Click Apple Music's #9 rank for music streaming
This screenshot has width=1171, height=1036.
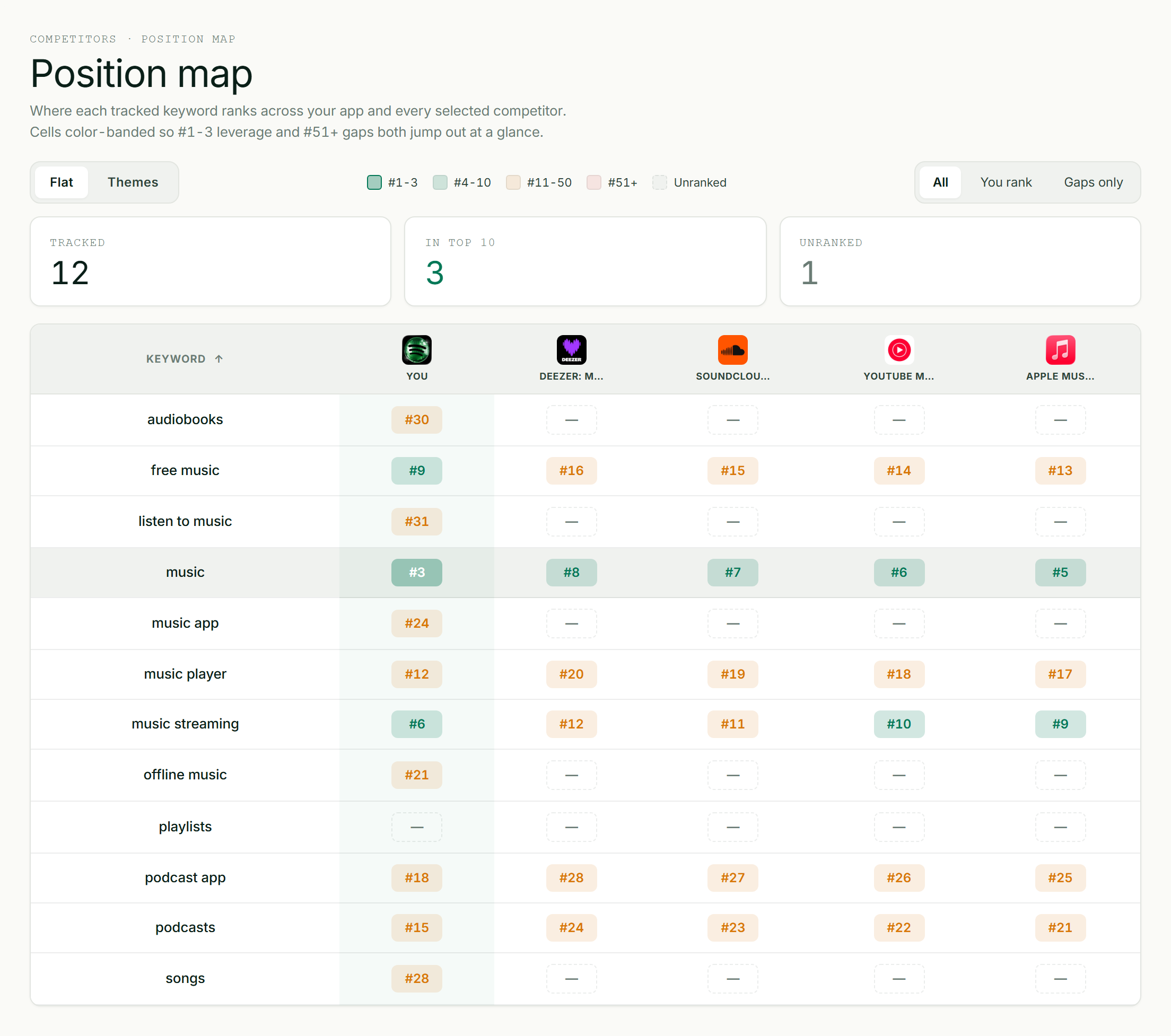(1060, 724)
